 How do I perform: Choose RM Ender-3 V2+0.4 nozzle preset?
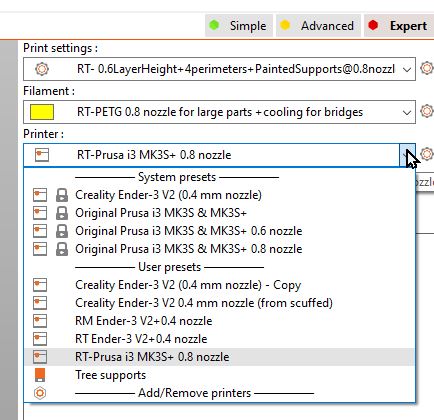point(220,321)
